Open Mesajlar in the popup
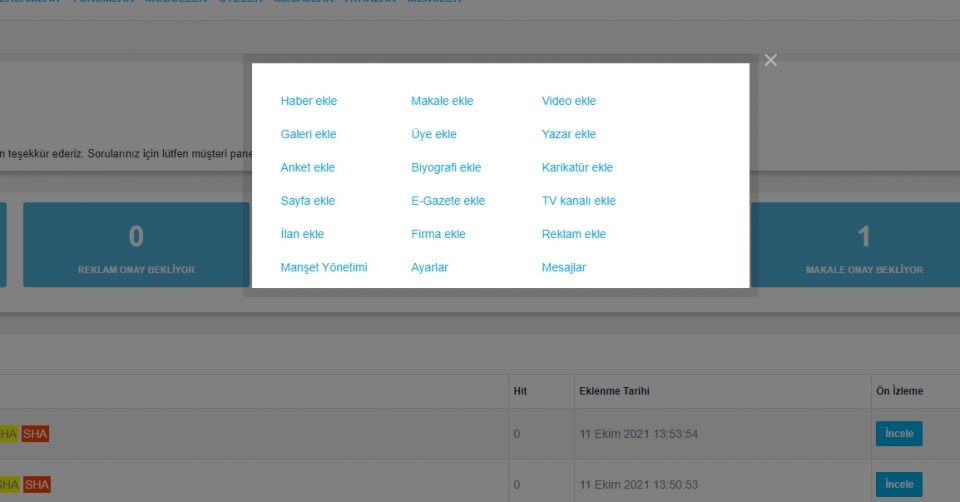This screenshot has height=502, width=960. [x=563, y=268]
